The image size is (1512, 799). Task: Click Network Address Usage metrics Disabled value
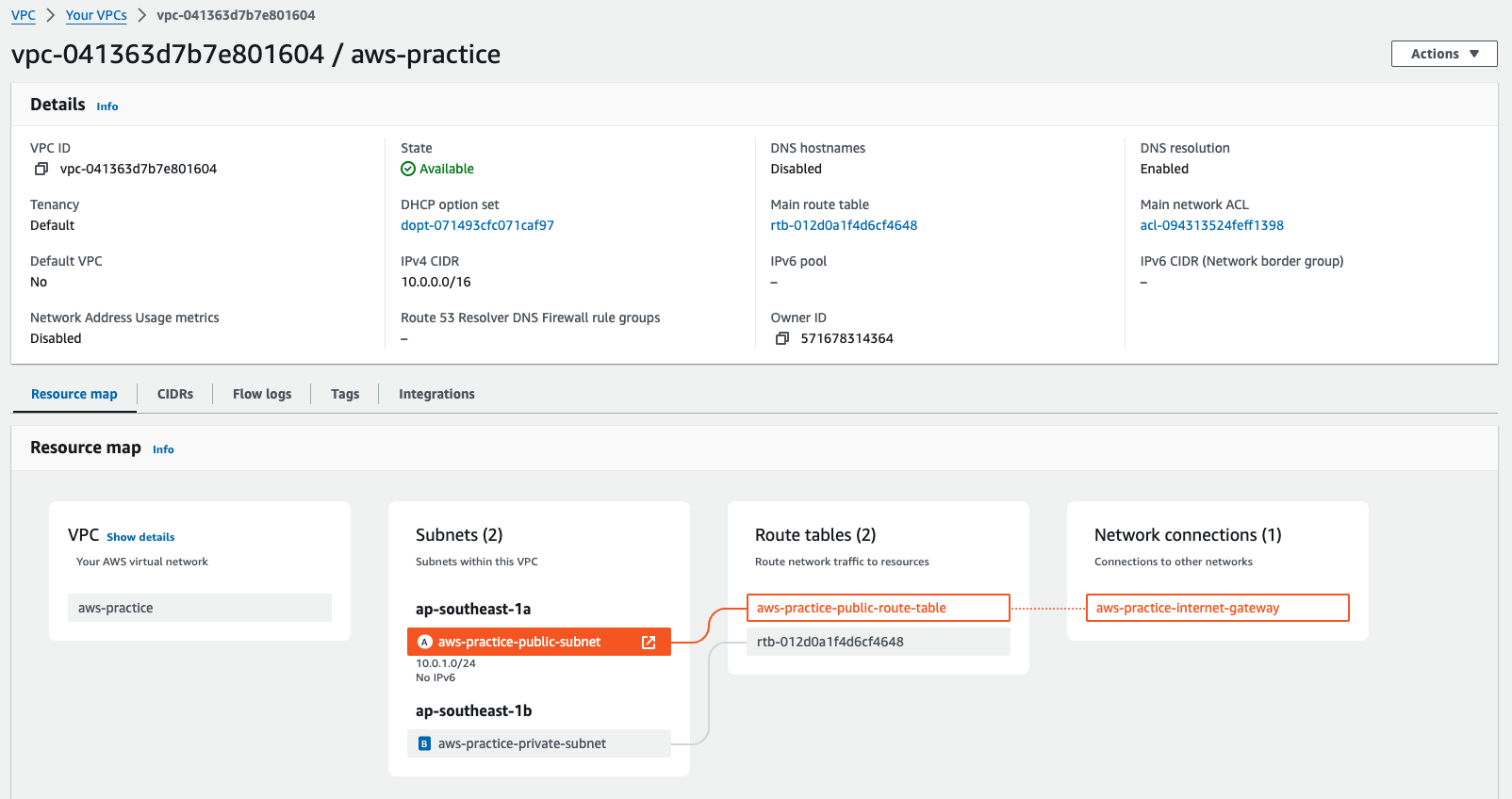56,338
